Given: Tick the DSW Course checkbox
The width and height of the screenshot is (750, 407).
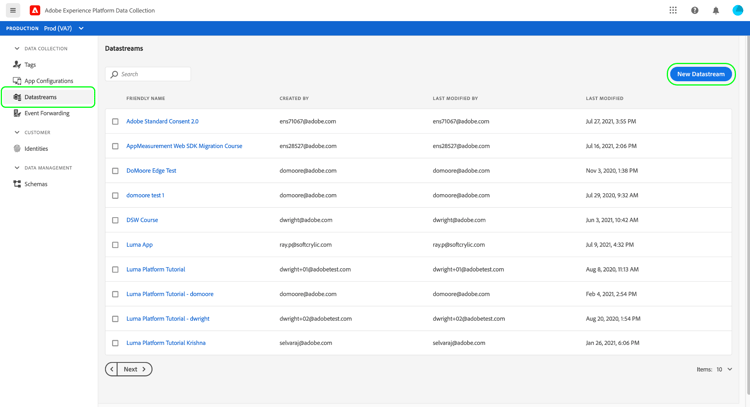Looking at the screenshot, I should 115,220.
